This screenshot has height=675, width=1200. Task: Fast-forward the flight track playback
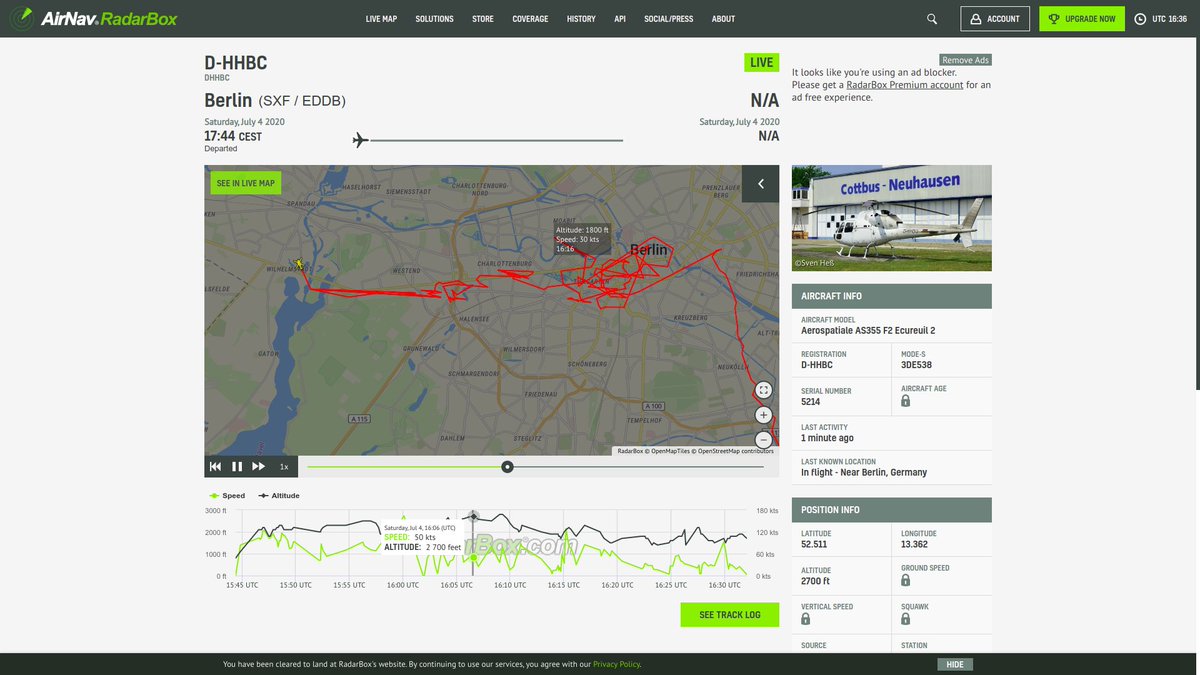pyautogui.click(x=258, y=466)
